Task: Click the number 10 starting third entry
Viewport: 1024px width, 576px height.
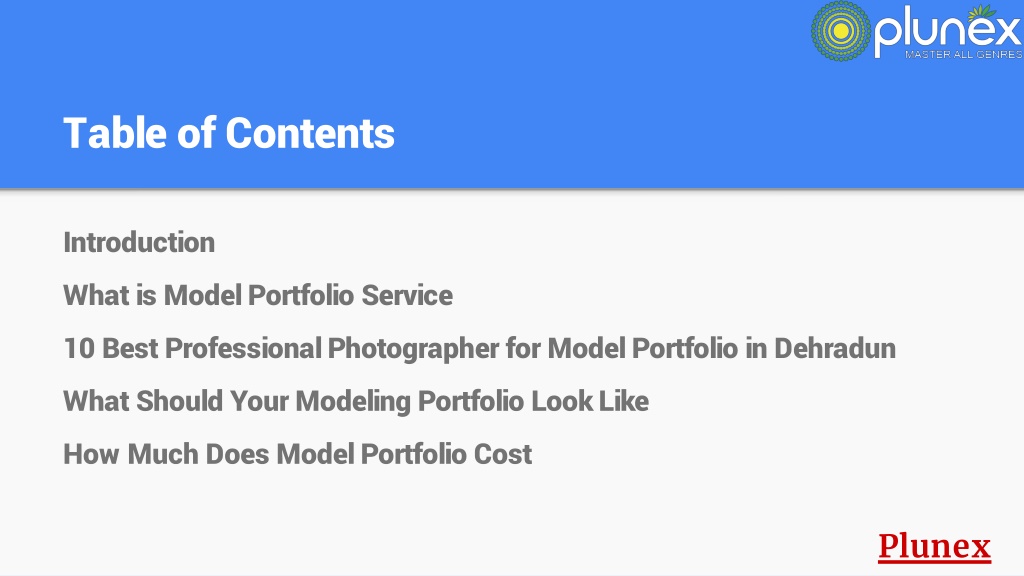Action: click(79, 348)
